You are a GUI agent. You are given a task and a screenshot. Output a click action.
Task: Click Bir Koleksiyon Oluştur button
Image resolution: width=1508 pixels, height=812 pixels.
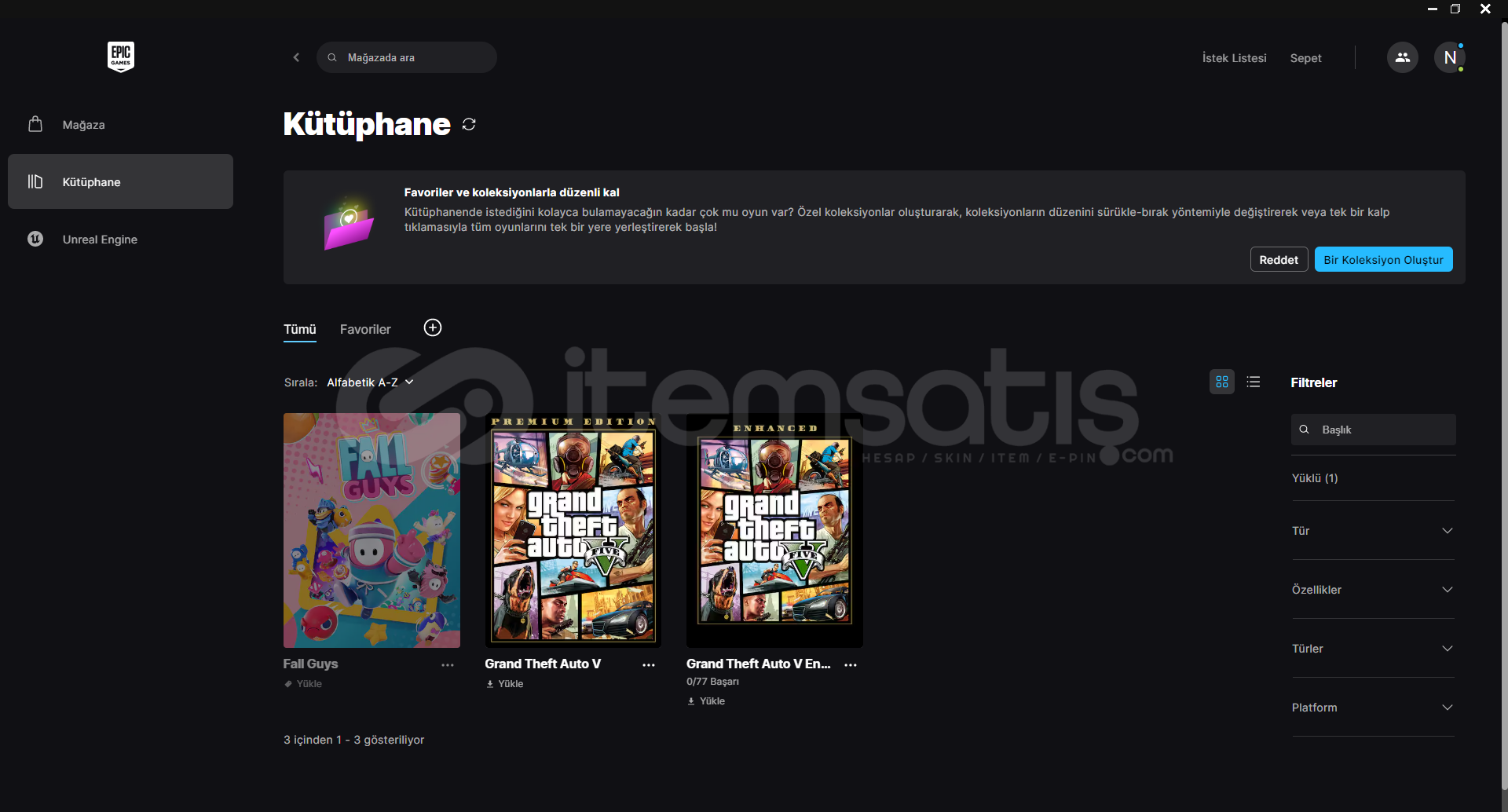coord(1383,260)
